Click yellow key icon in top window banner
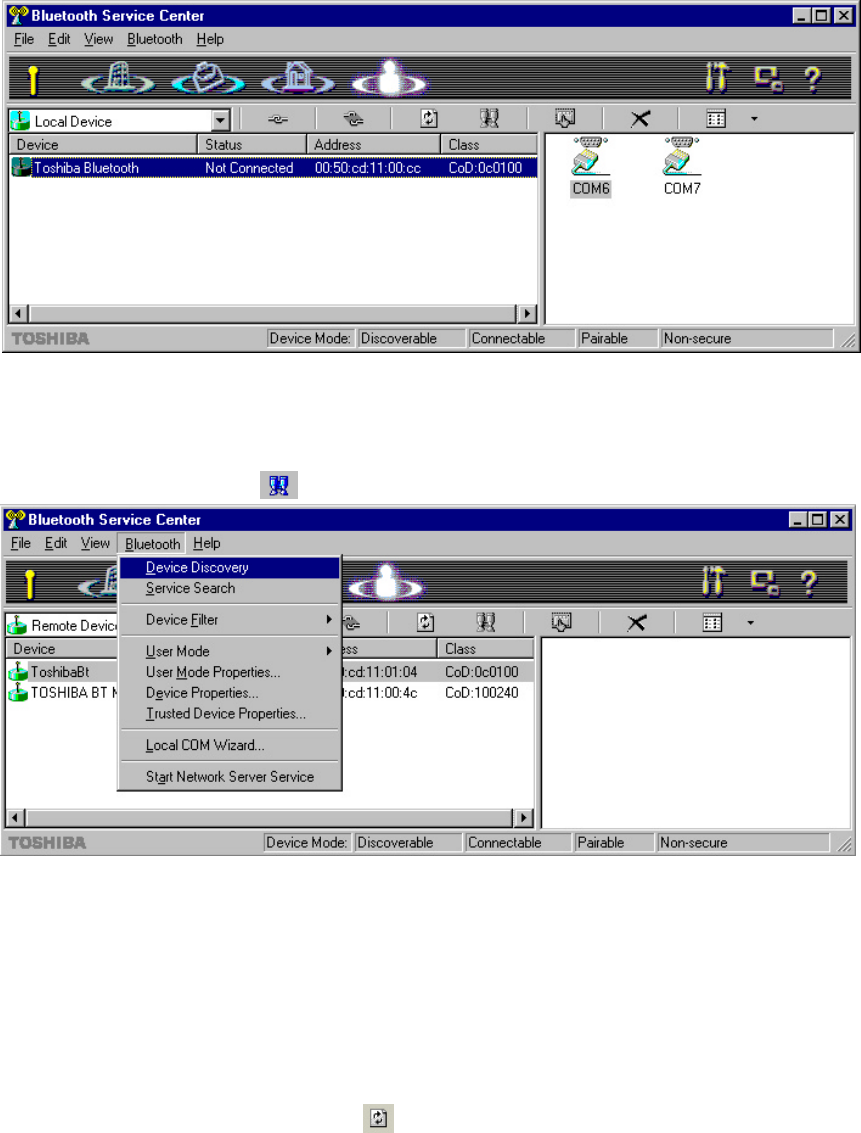861x1133 pixels. pos(32,79)
